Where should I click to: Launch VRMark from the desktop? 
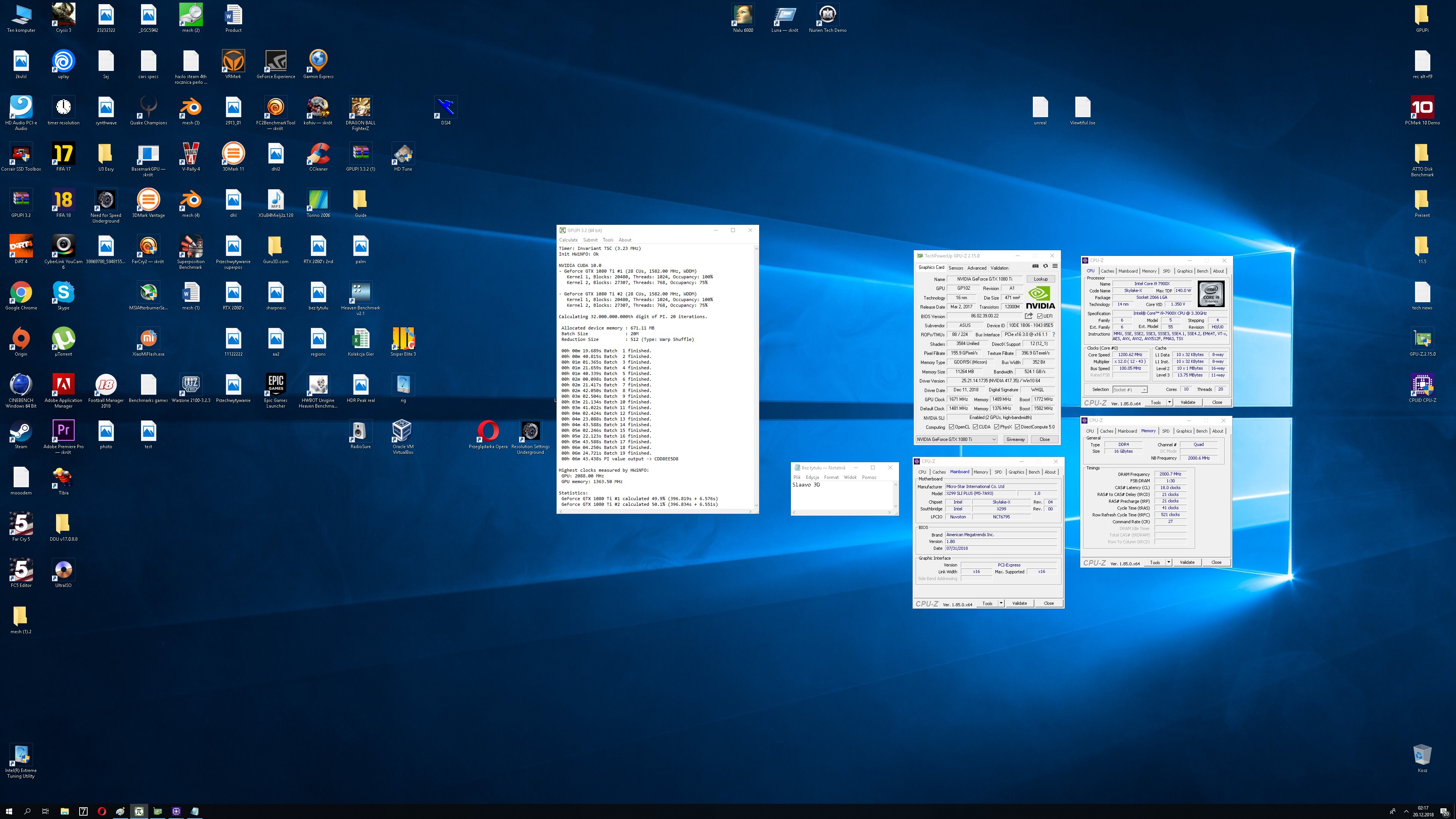click(x=234, y=64)
